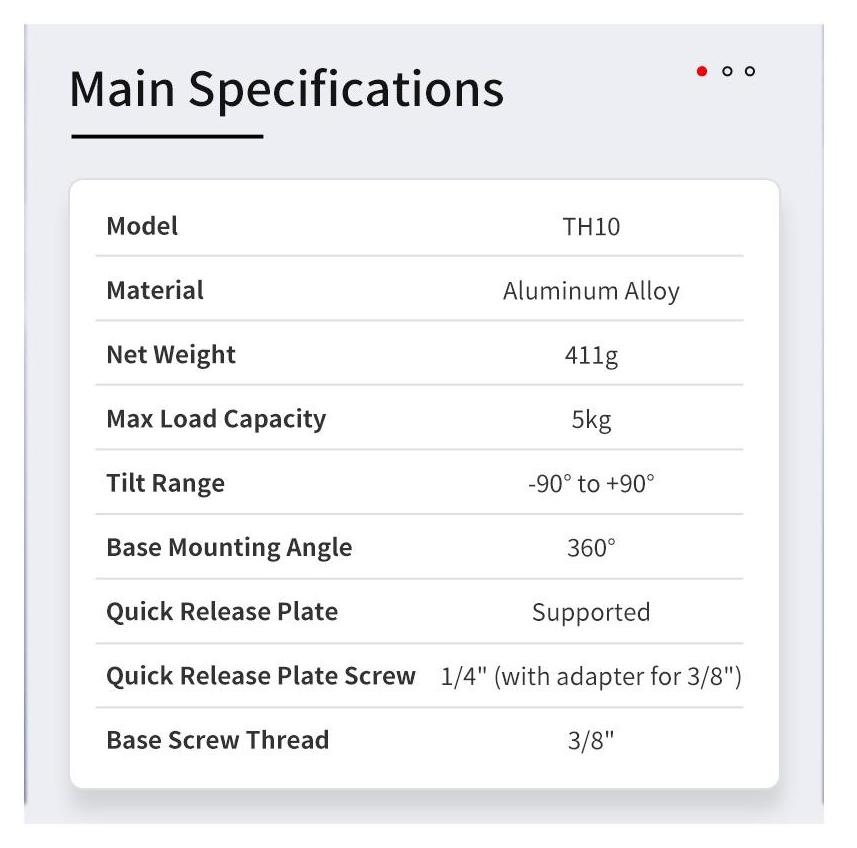
Task: Click the 5kg load capacity value
Action: click(591, 420)
